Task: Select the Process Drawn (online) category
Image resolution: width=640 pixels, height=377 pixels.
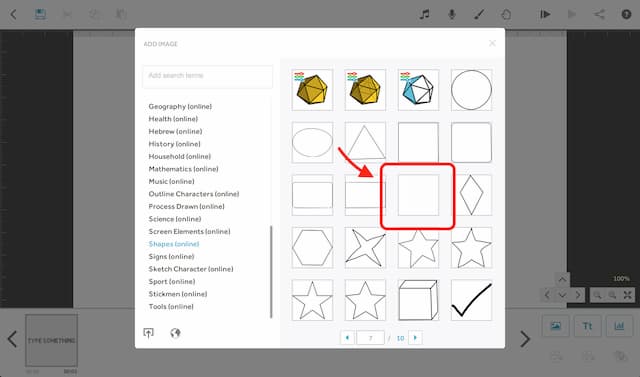Action: click(187, 206)
